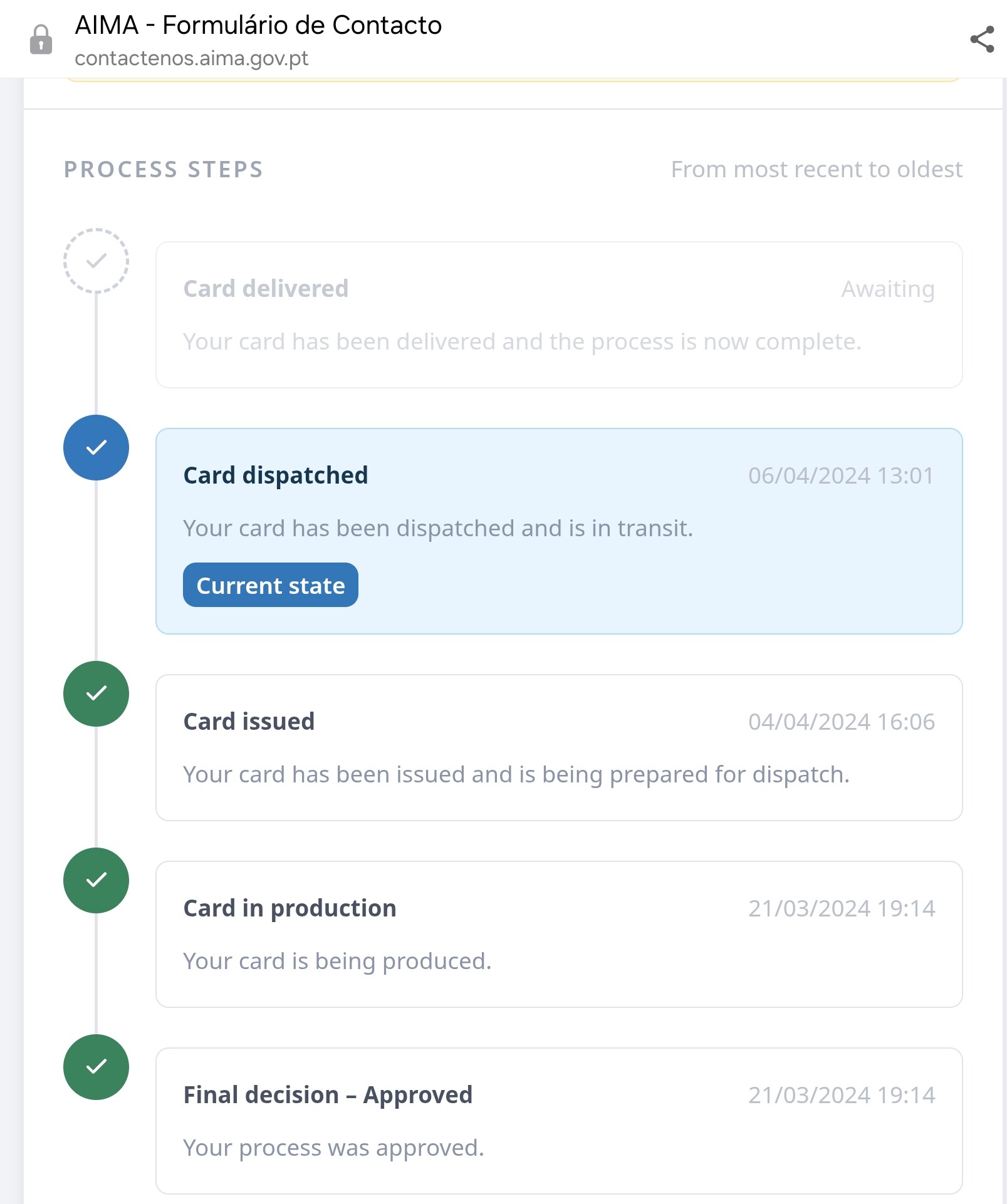Click the Current state badge
The width and height of the screenshot is (1007, 1204).
click(271, 585)
